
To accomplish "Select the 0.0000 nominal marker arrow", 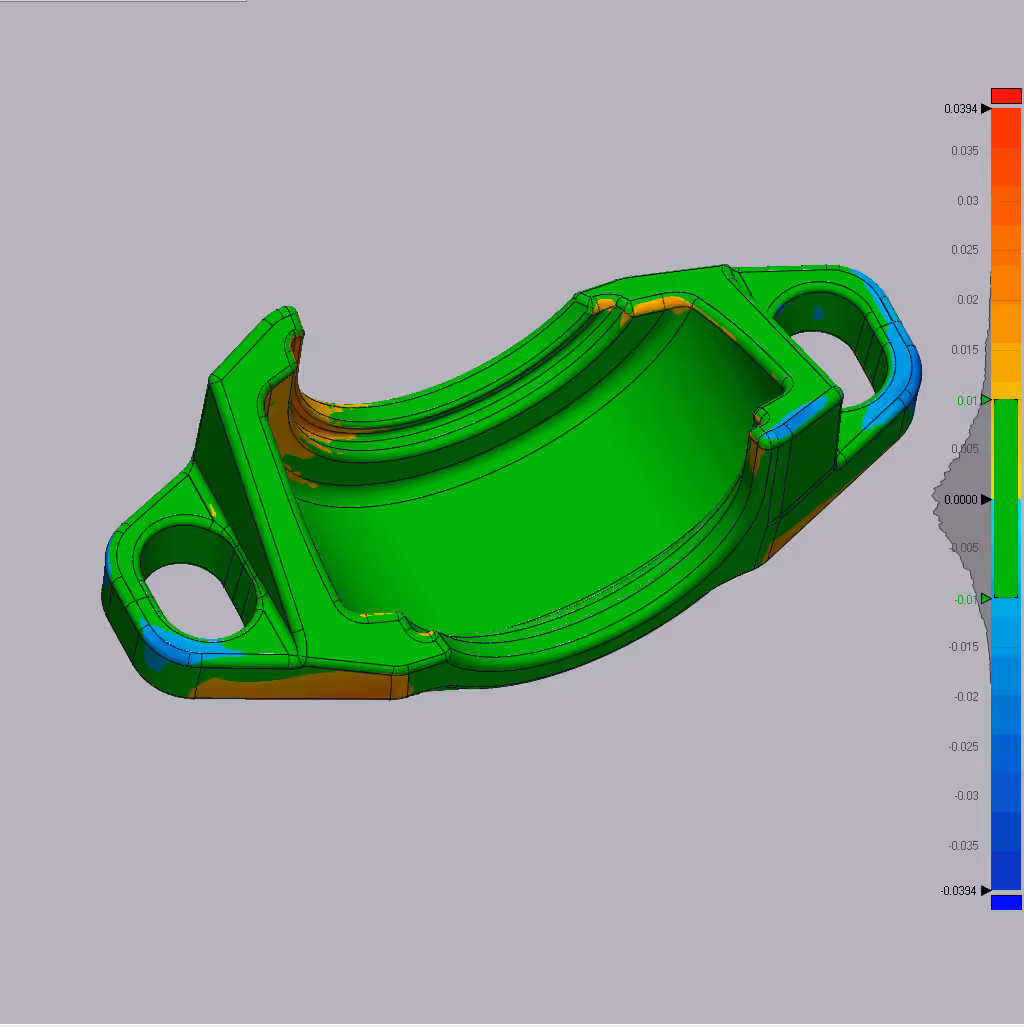I will 985,500.
